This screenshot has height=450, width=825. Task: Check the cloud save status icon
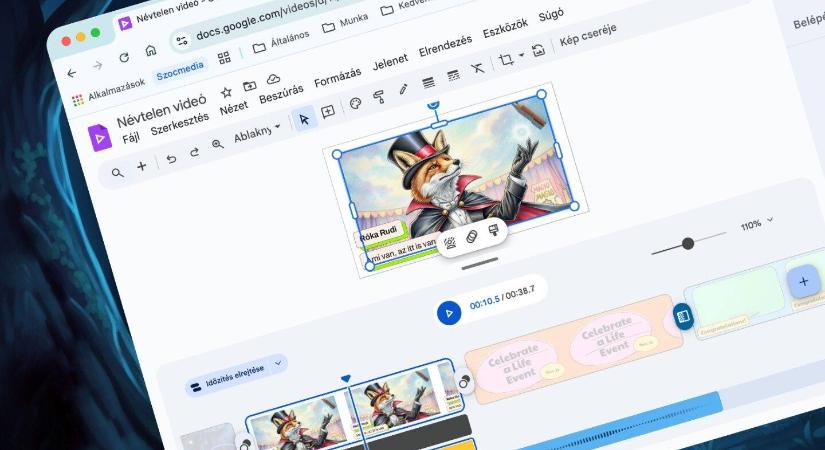273,79
